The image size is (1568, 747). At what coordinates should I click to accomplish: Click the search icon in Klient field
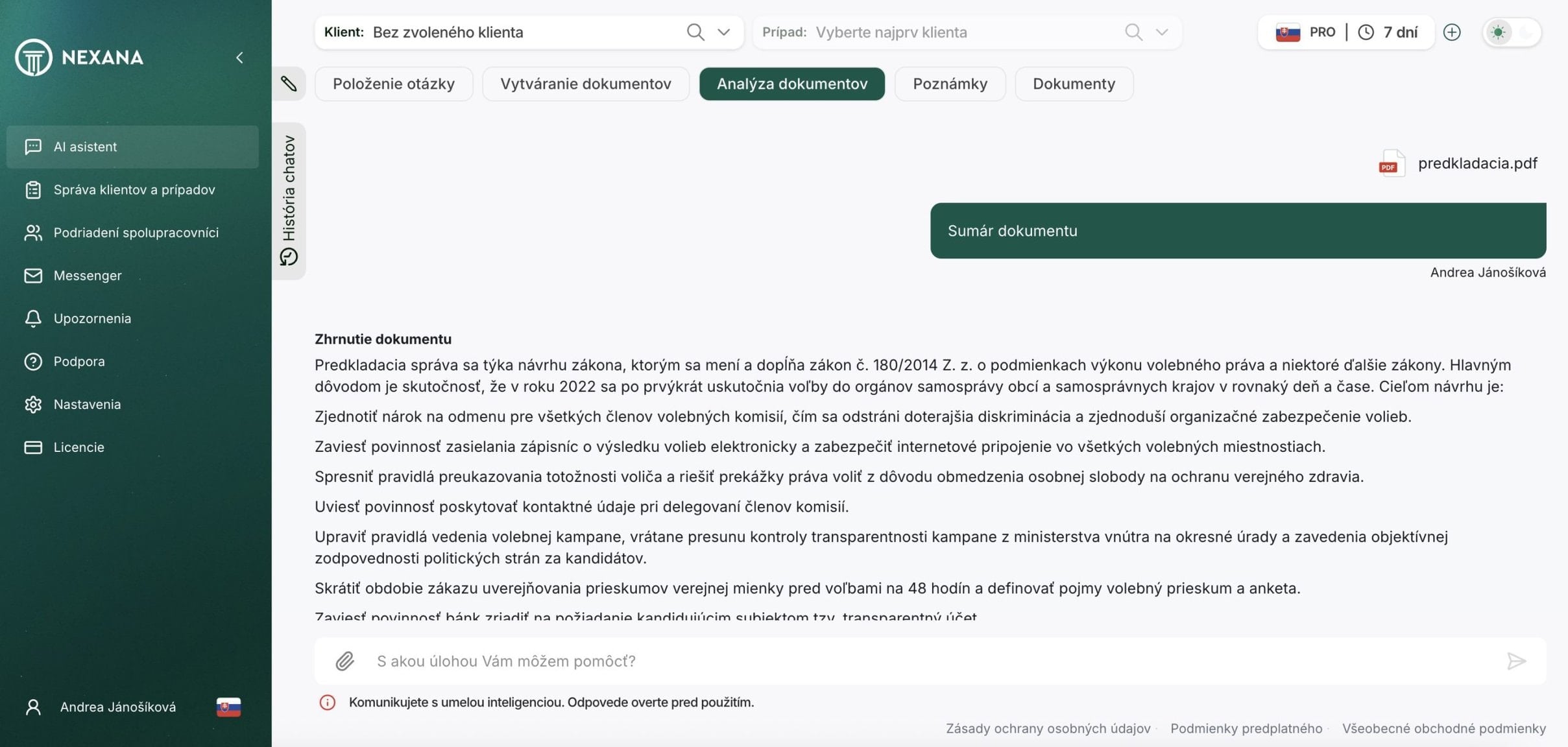click(695, 32)
